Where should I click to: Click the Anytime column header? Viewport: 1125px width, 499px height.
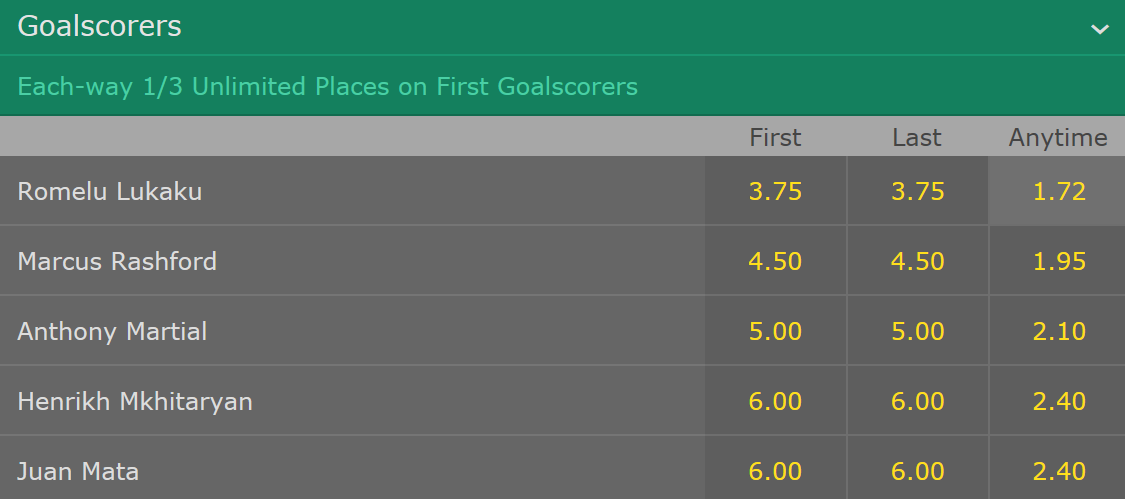(1058, 137)
